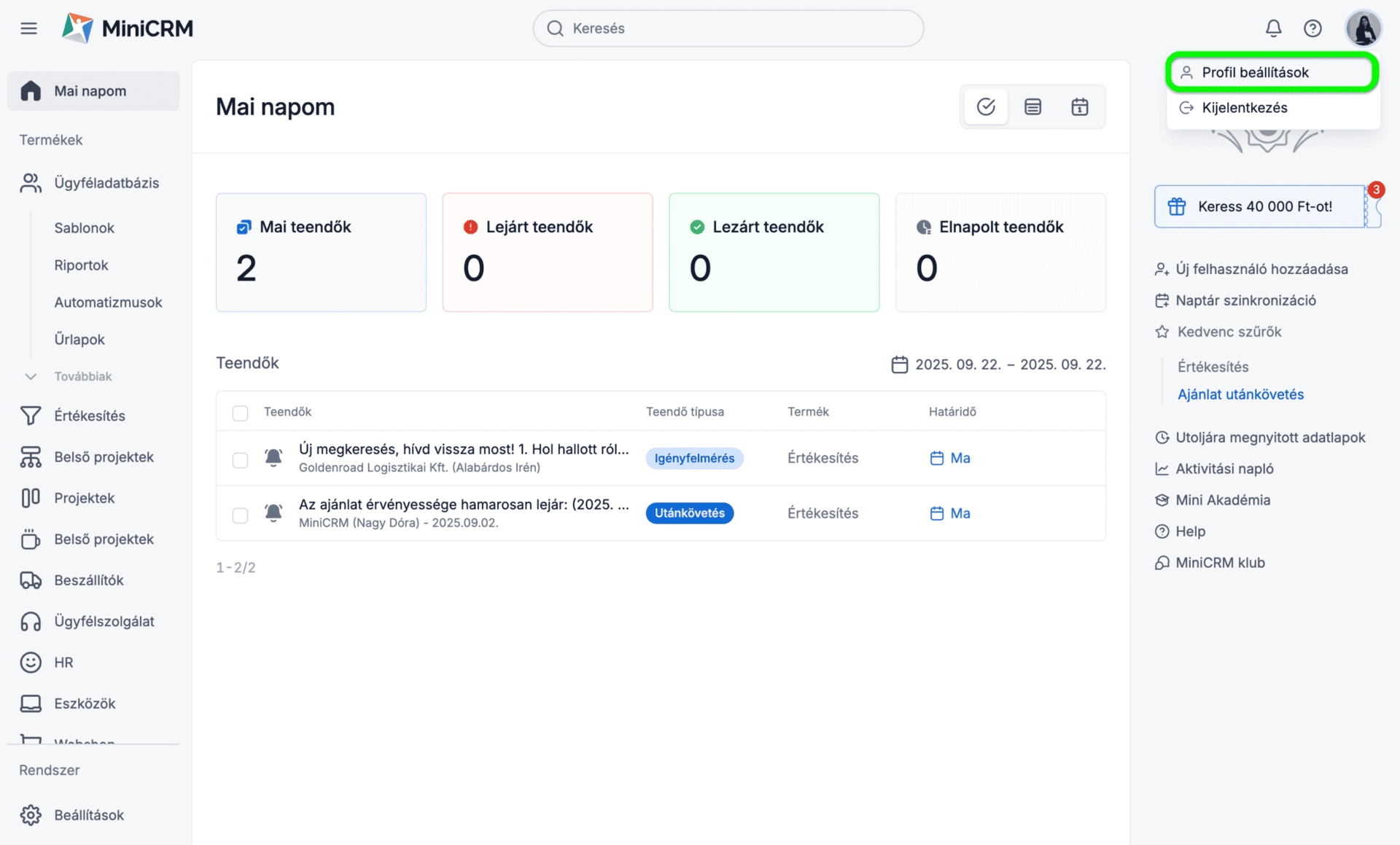Open the date range picker for Teendők
The width and height of the screenshot is (1400, 845).
[x=997, y=364]
